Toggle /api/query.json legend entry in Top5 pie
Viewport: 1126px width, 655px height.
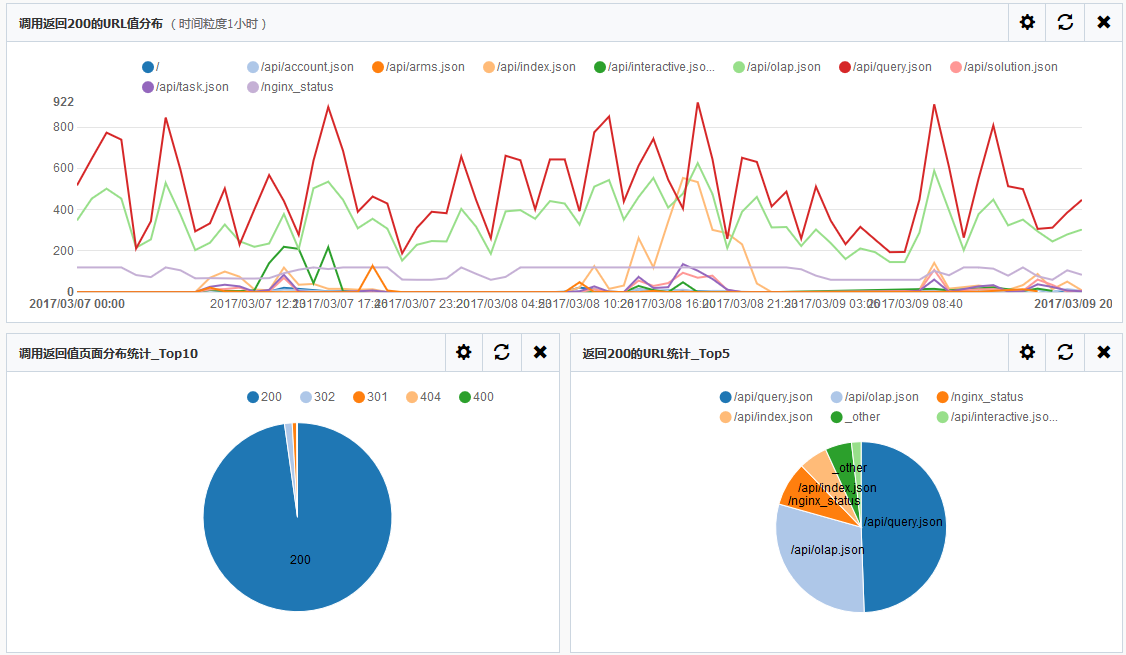pos(766,396)
